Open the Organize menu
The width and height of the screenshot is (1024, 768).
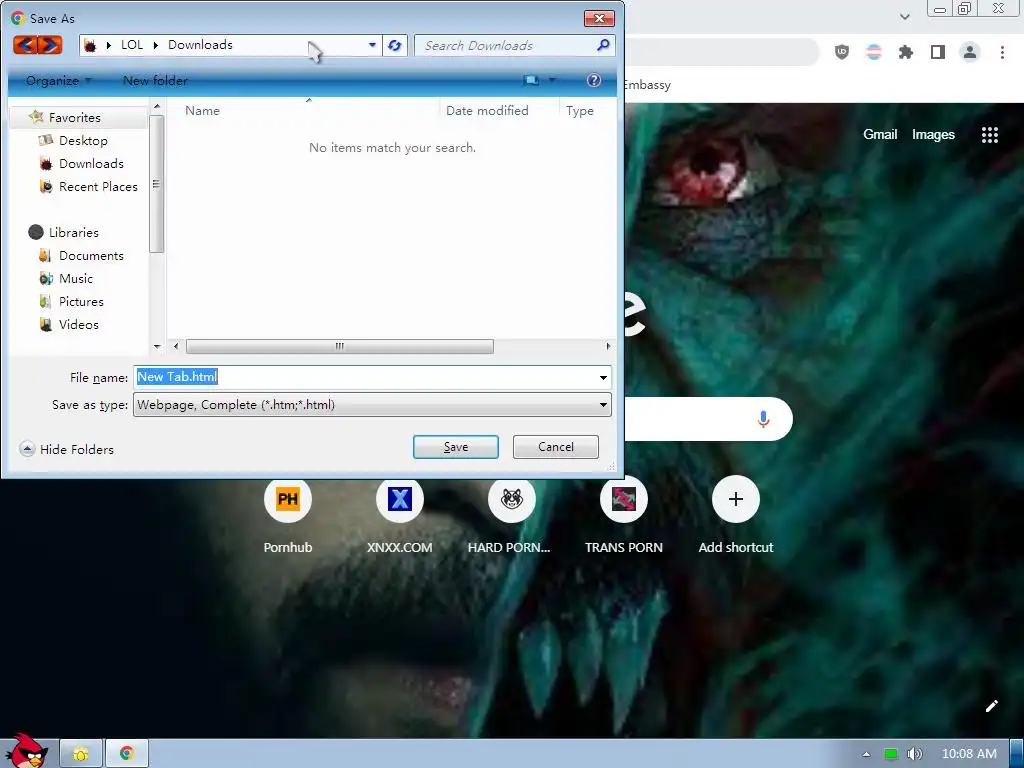[x=59, y=81]
